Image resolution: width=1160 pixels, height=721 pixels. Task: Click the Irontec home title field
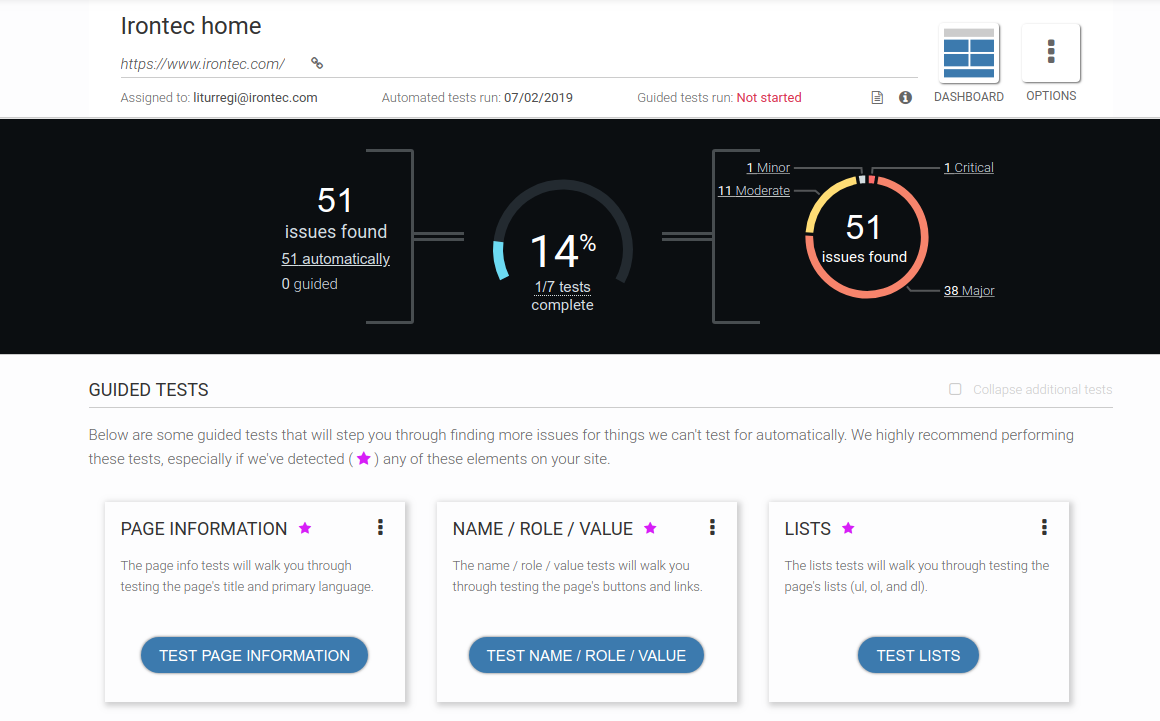(191, 26)
